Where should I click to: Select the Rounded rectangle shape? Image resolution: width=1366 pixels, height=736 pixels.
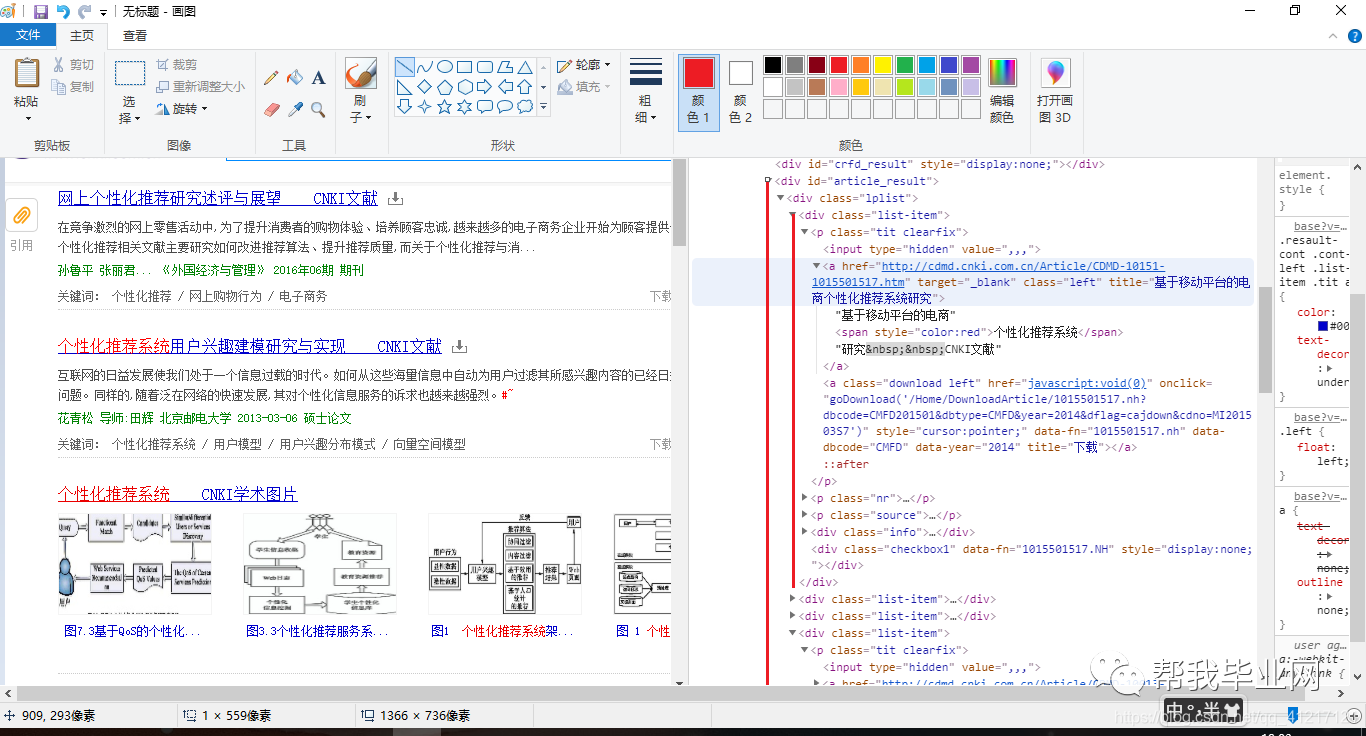(485, 67)
